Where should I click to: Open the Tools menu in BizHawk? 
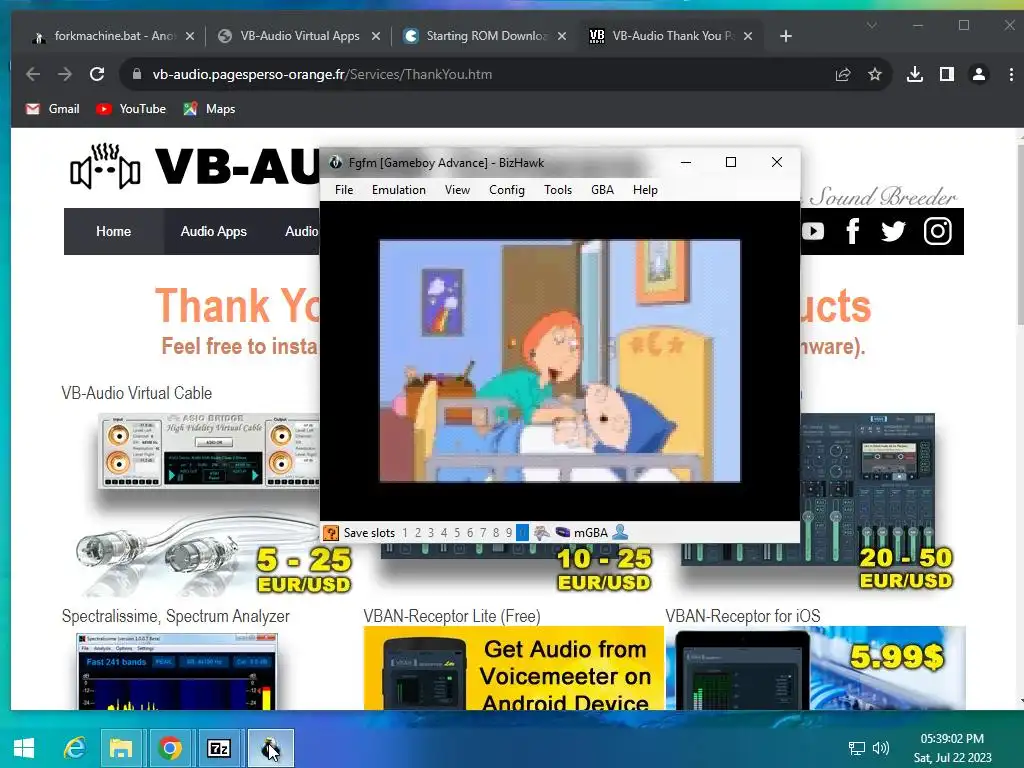[x=558, y=189]
